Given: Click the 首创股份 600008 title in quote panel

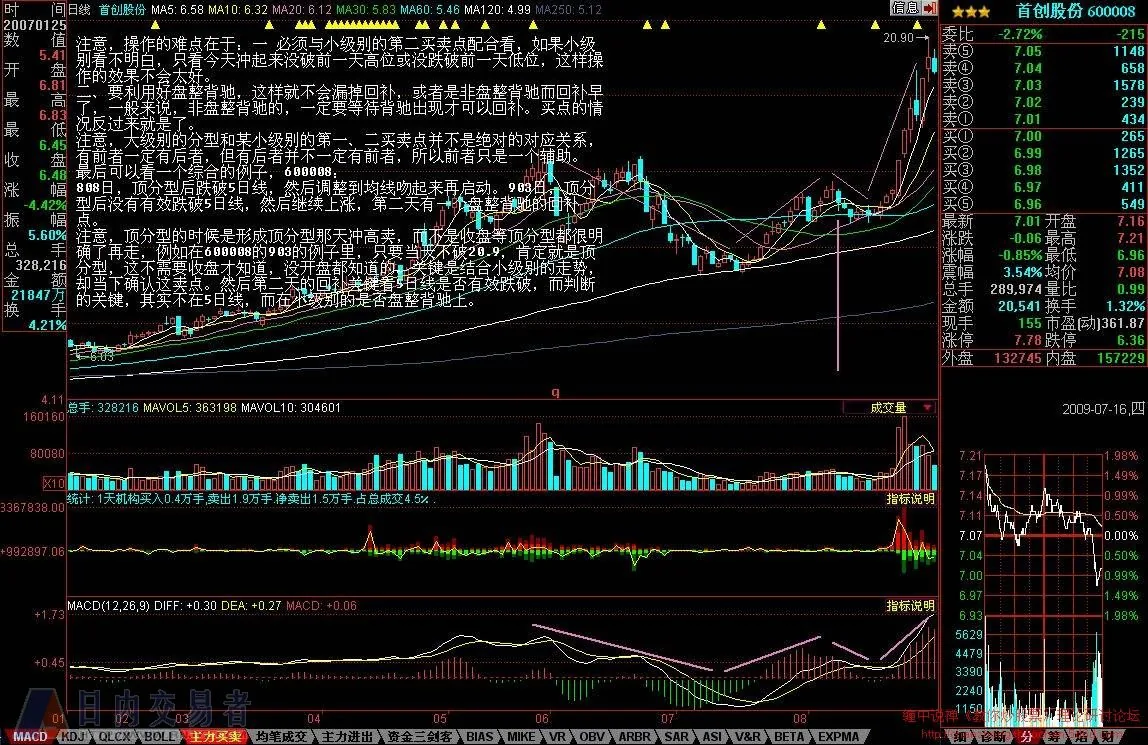Looking at the screenshot, I should pos(1076,11).
